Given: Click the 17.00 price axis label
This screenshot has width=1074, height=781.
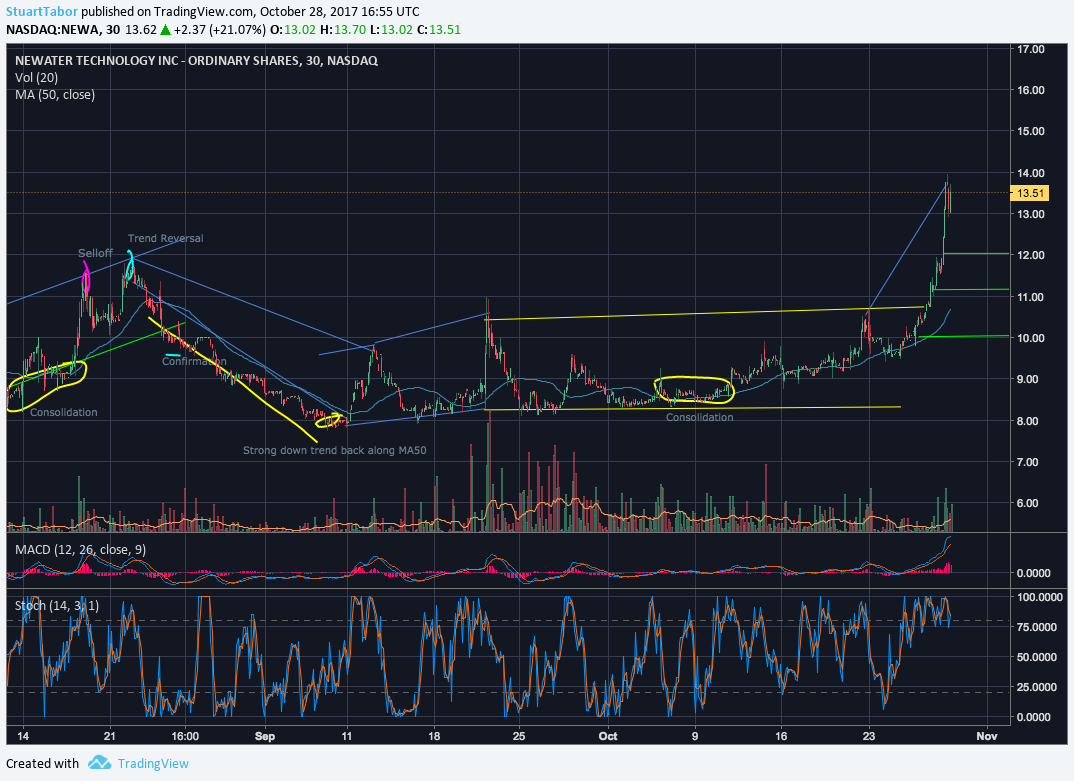Looking at the screenshot, I should (1031, 49).
